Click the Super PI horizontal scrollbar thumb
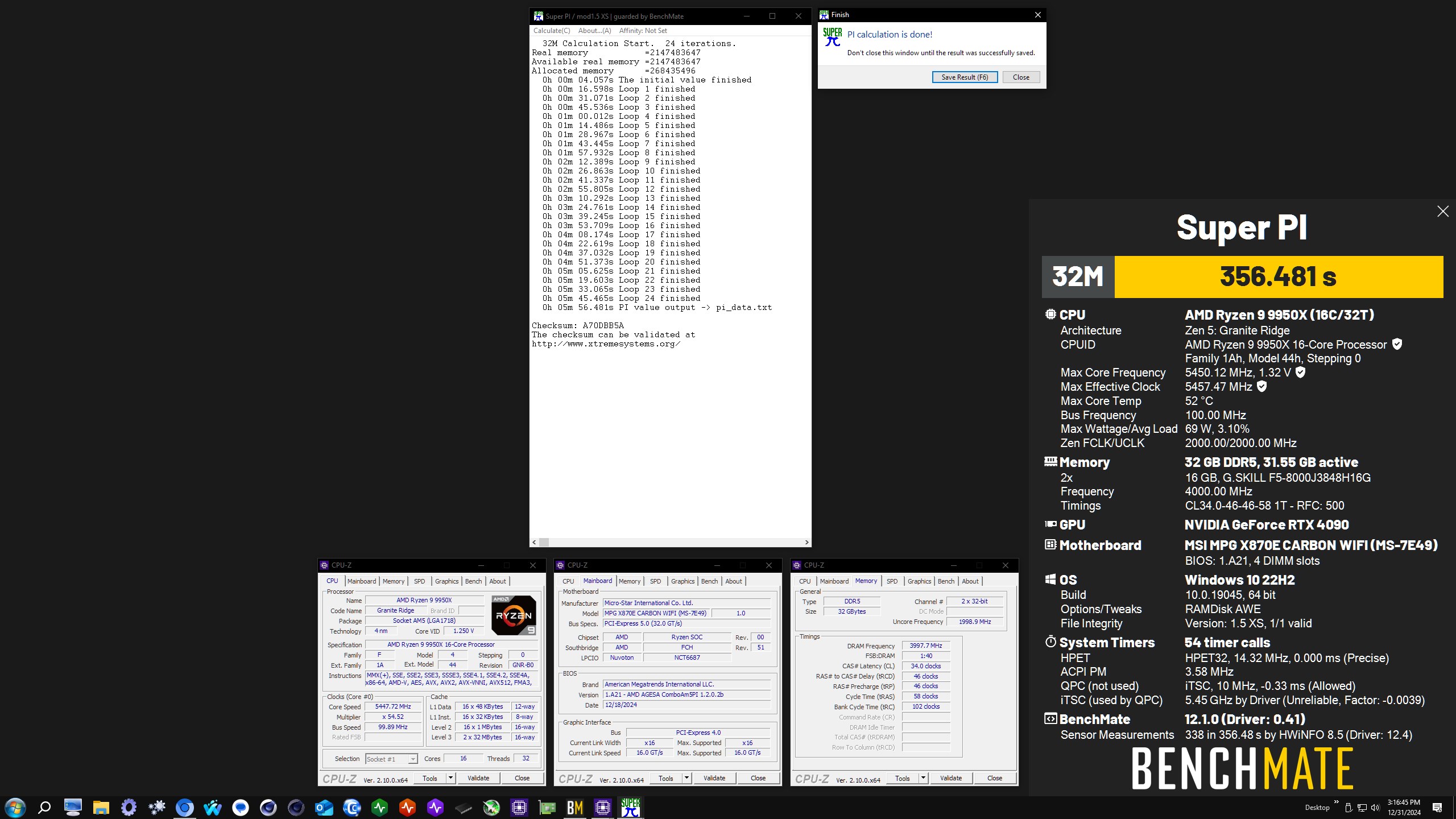 [x=544, y=542]
